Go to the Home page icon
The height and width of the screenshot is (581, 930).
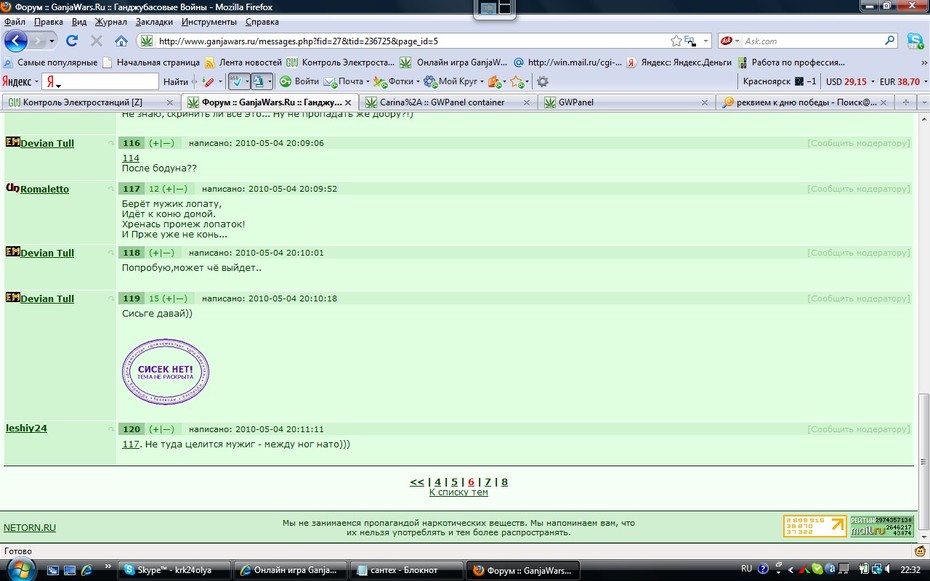click(x=121, y=41)
